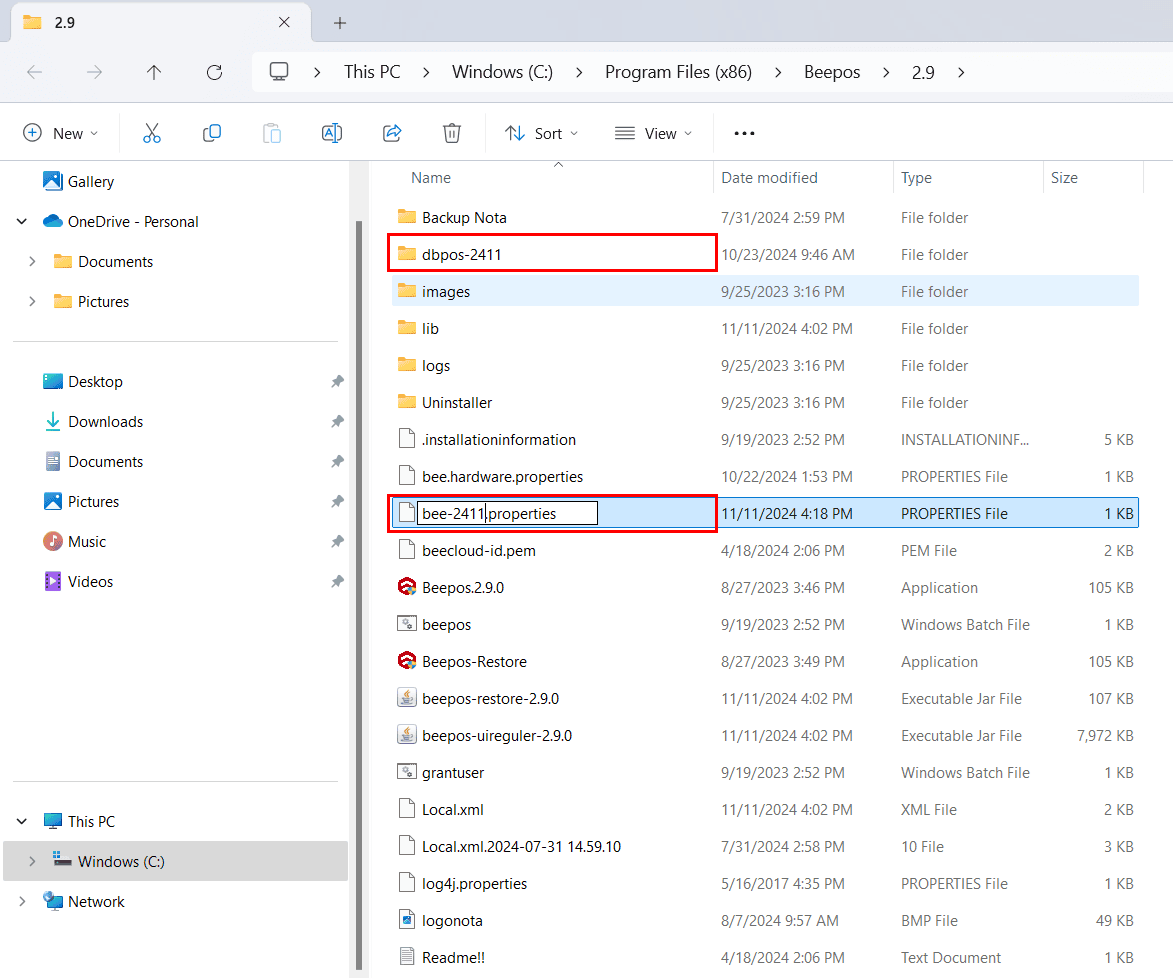Viewport: 1173px width, 978px height.
Task: Click the Share icon in toolbar
Action: click(x=392, y=133)
